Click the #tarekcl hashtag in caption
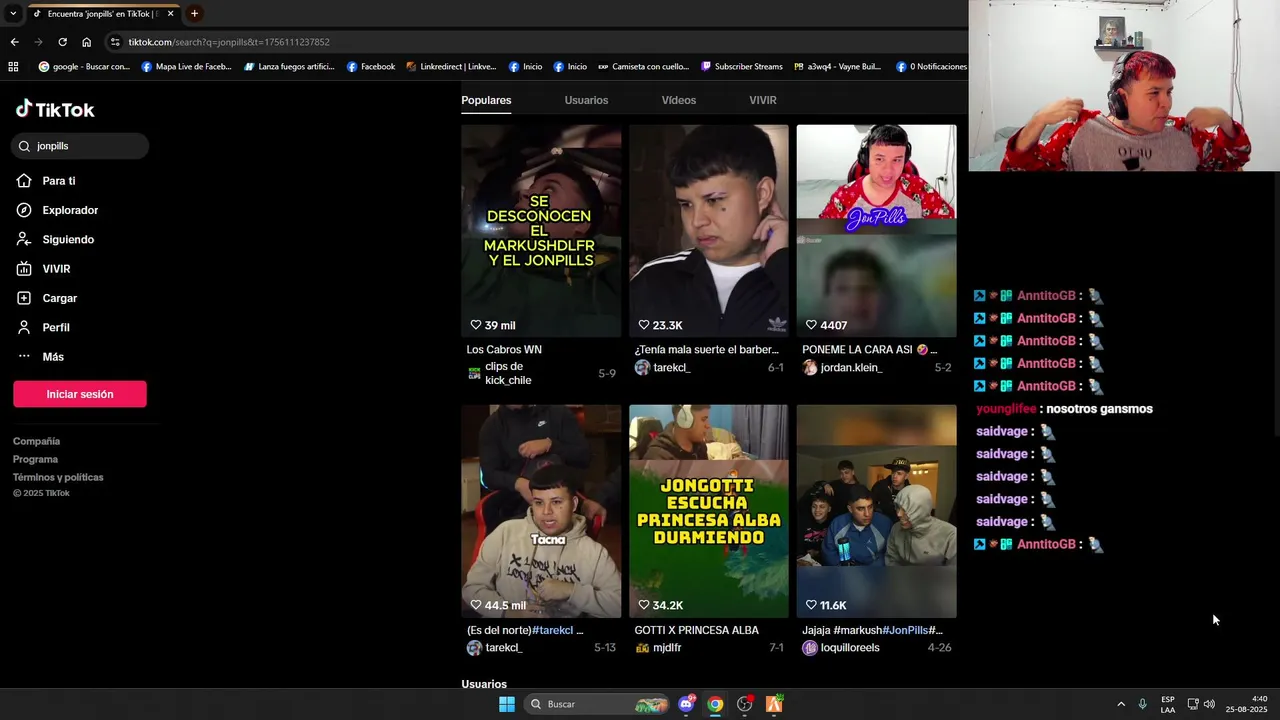The height and width of the screenshot is (720, 1280). (x=553, y=630)
